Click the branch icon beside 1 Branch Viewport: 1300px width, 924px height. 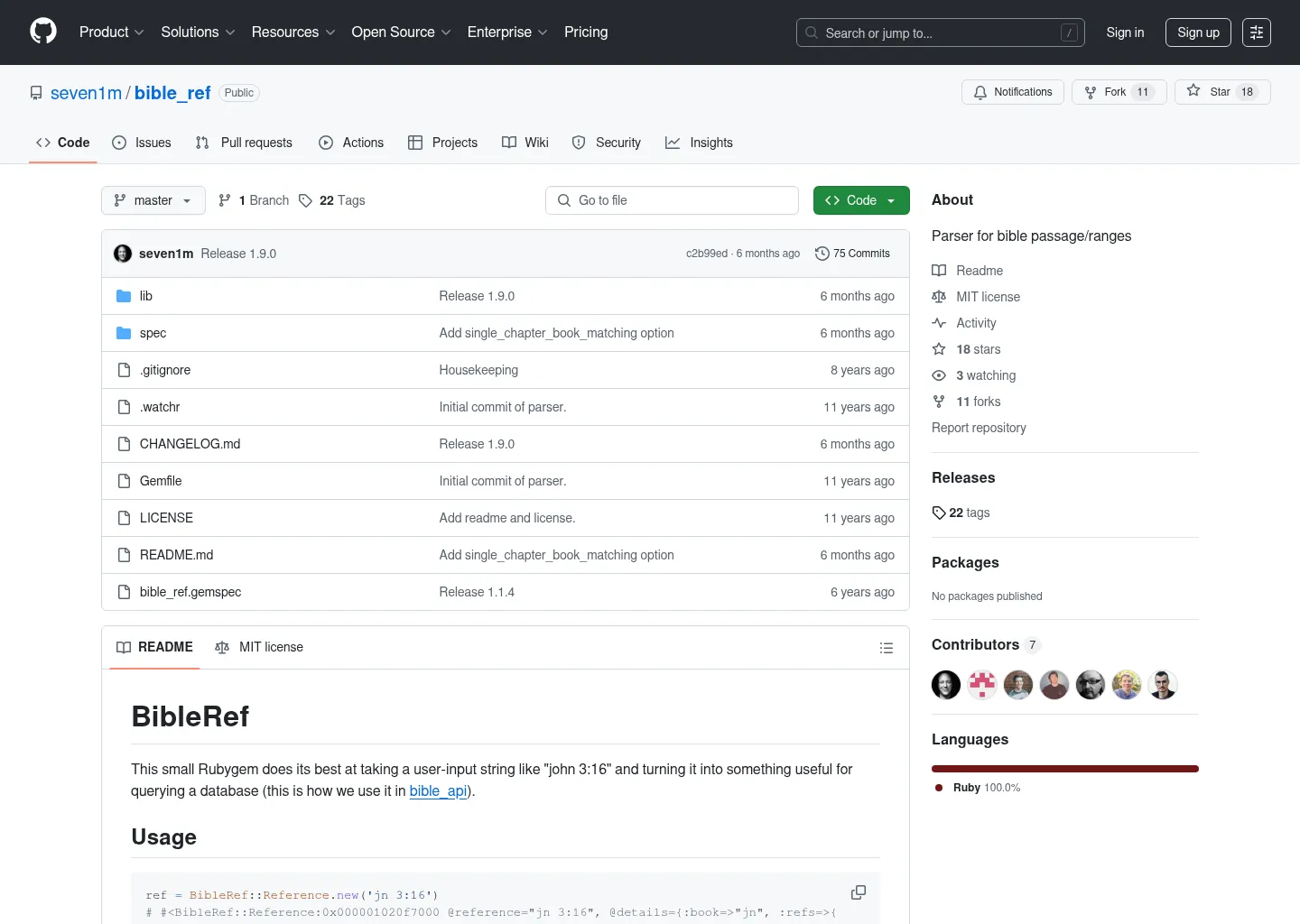225,200
